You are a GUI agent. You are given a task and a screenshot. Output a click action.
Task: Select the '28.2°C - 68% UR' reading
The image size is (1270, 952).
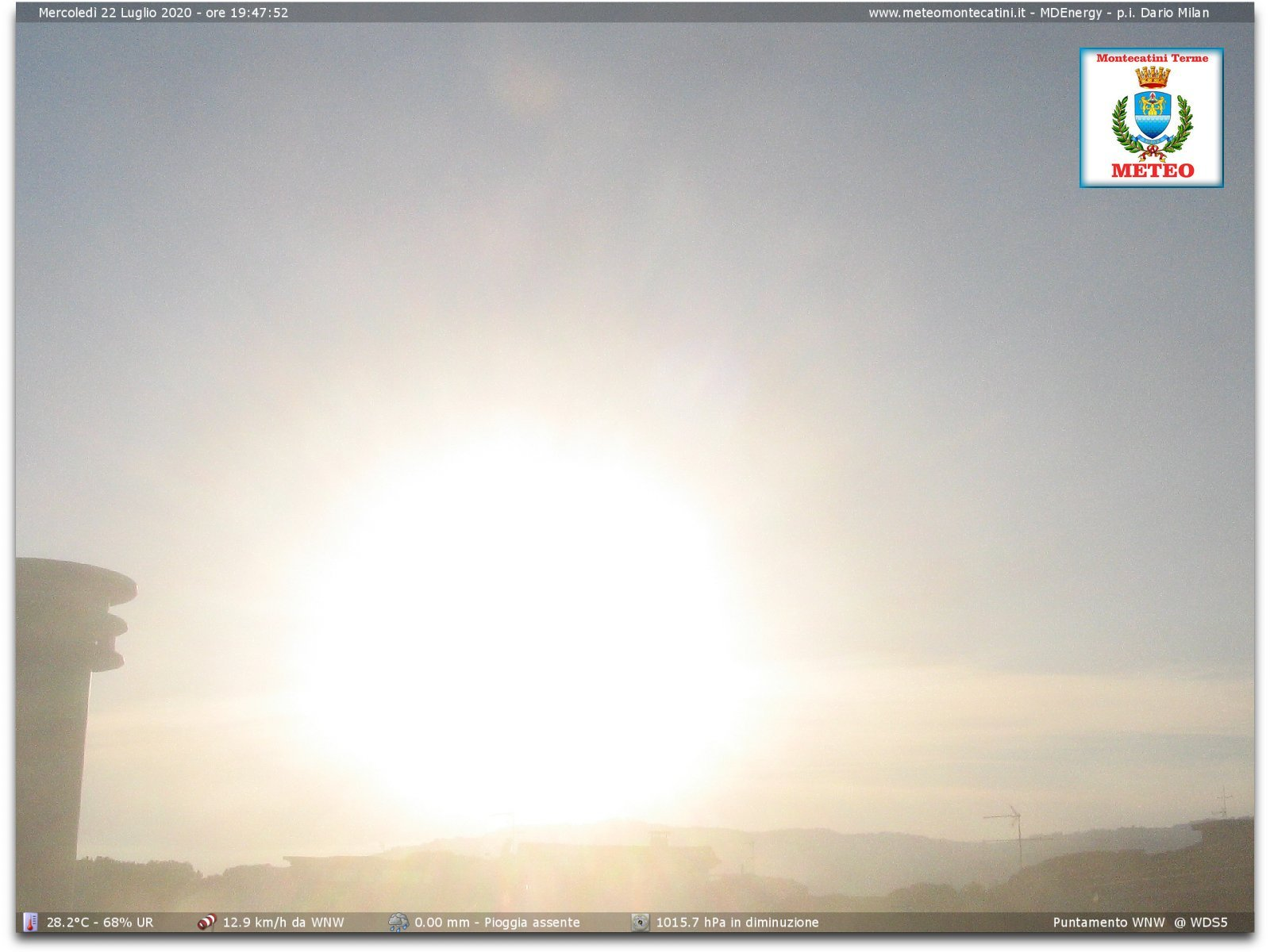[x=100, y=922]
